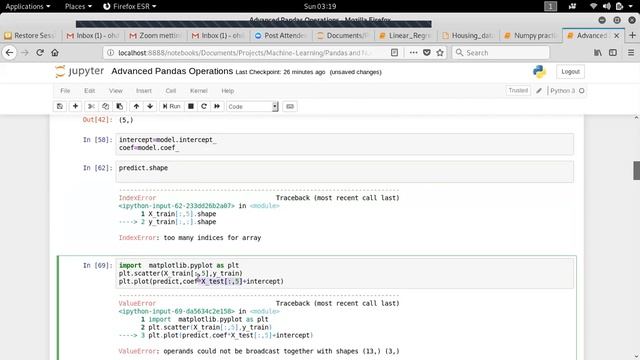Click the Pocket save icon
This screenshot has height=360, width=640.
click(427, 53)
